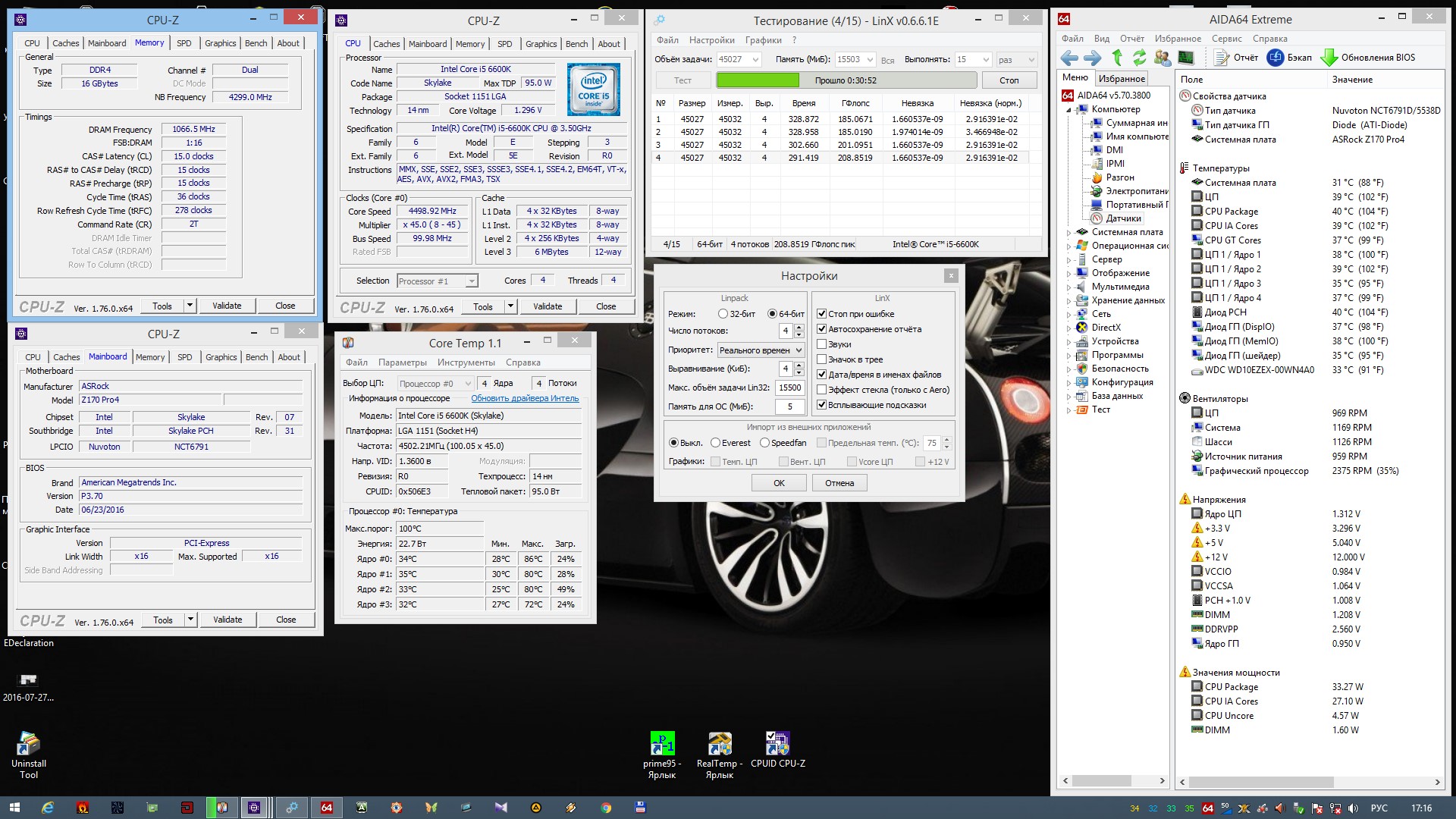The height and width of the screenshot is (819, 1456).
Task: Click the Windows Start button on the taskbar
Action: click(x=14, y=808)
